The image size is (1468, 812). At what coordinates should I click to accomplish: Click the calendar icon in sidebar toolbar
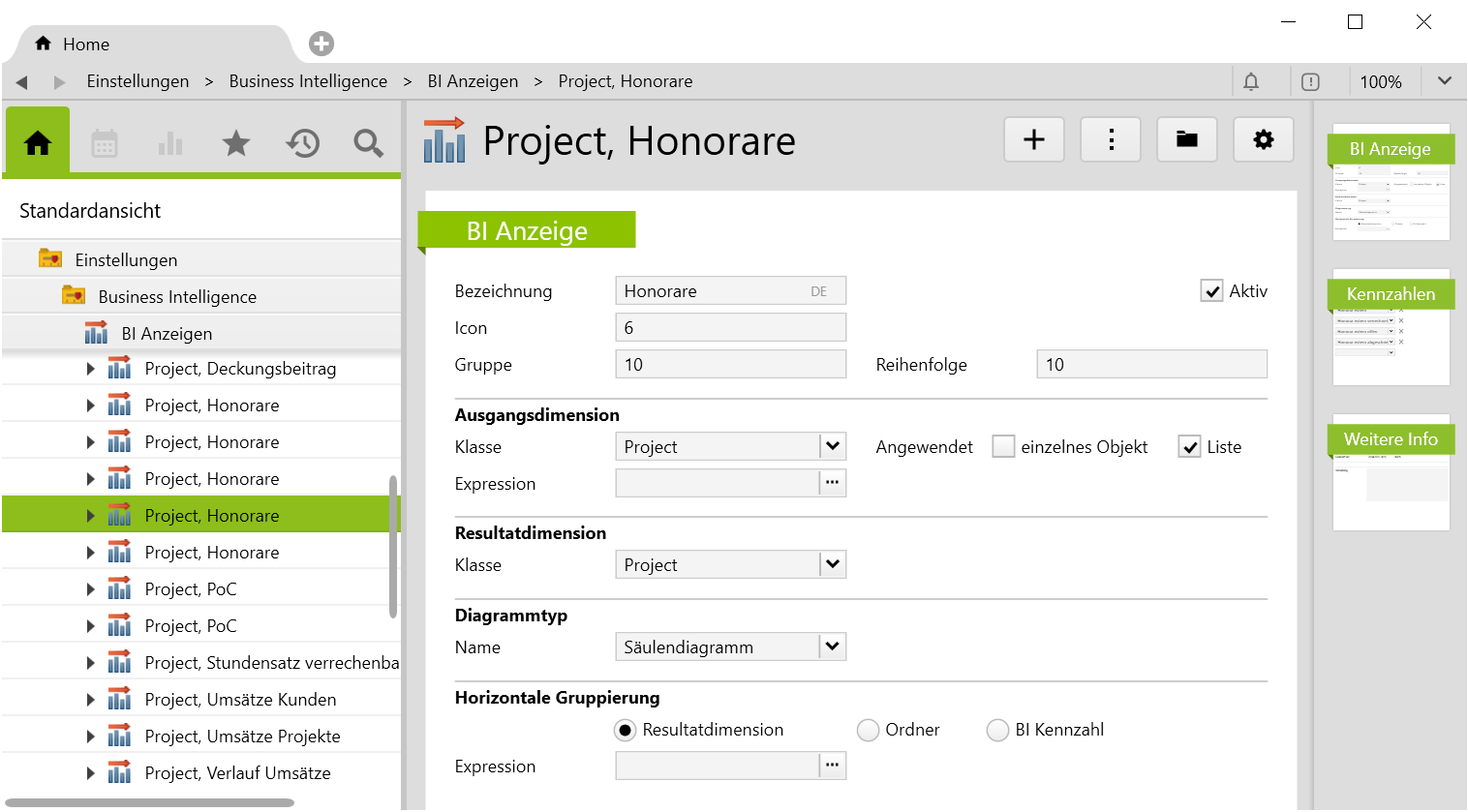[x=105, y=144]
